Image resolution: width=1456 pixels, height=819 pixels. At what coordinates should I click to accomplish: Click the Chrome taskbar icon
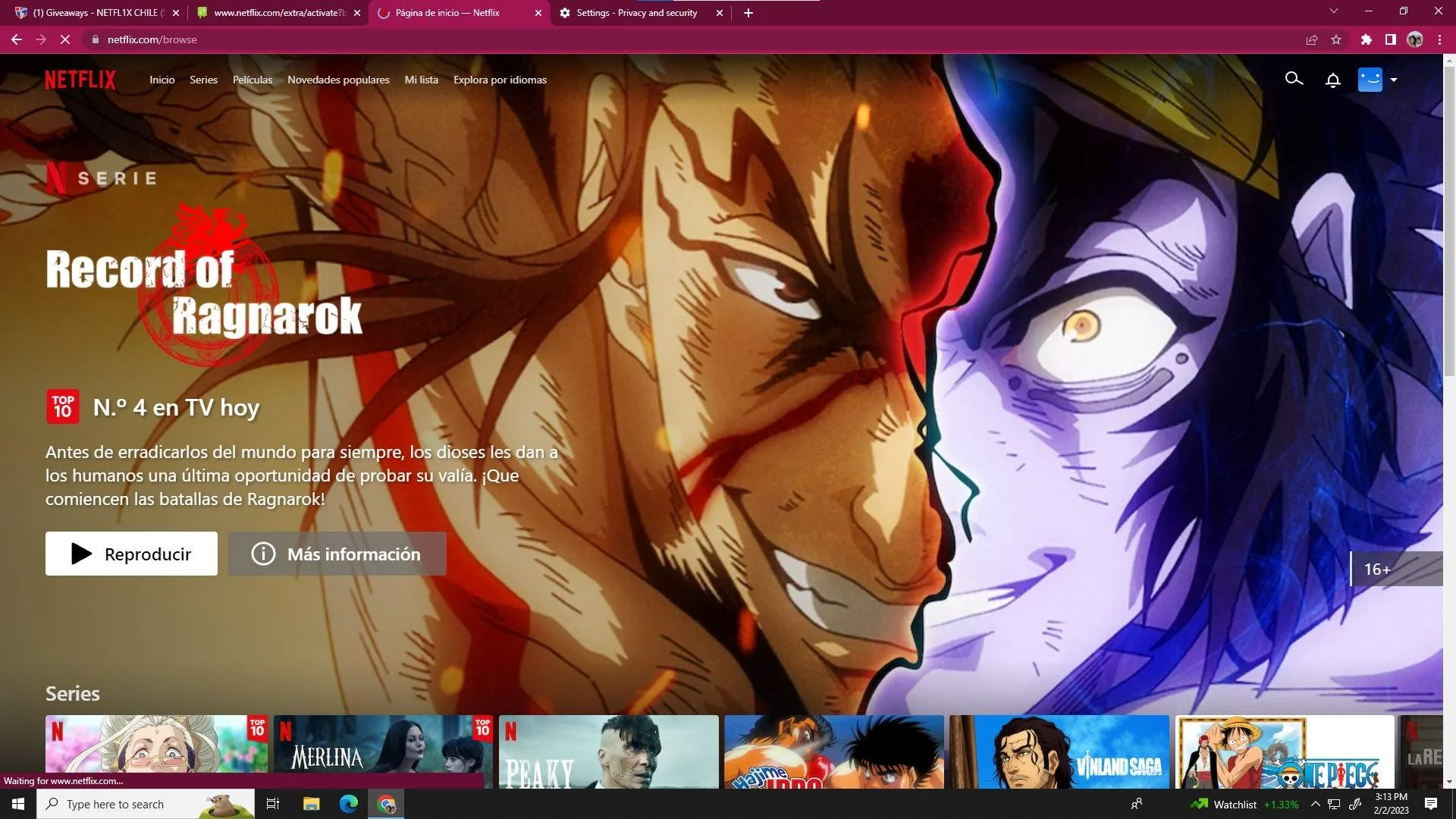387,804
